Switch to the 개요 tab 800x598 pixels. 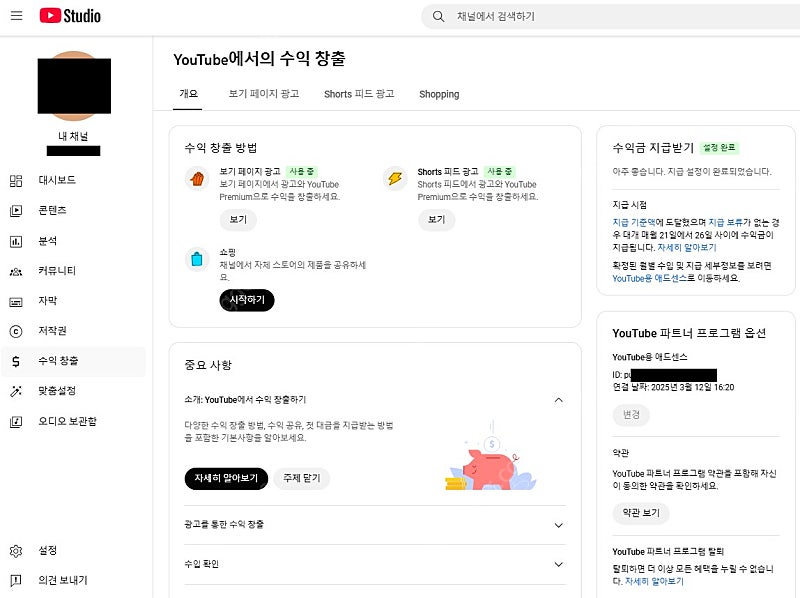188,94
